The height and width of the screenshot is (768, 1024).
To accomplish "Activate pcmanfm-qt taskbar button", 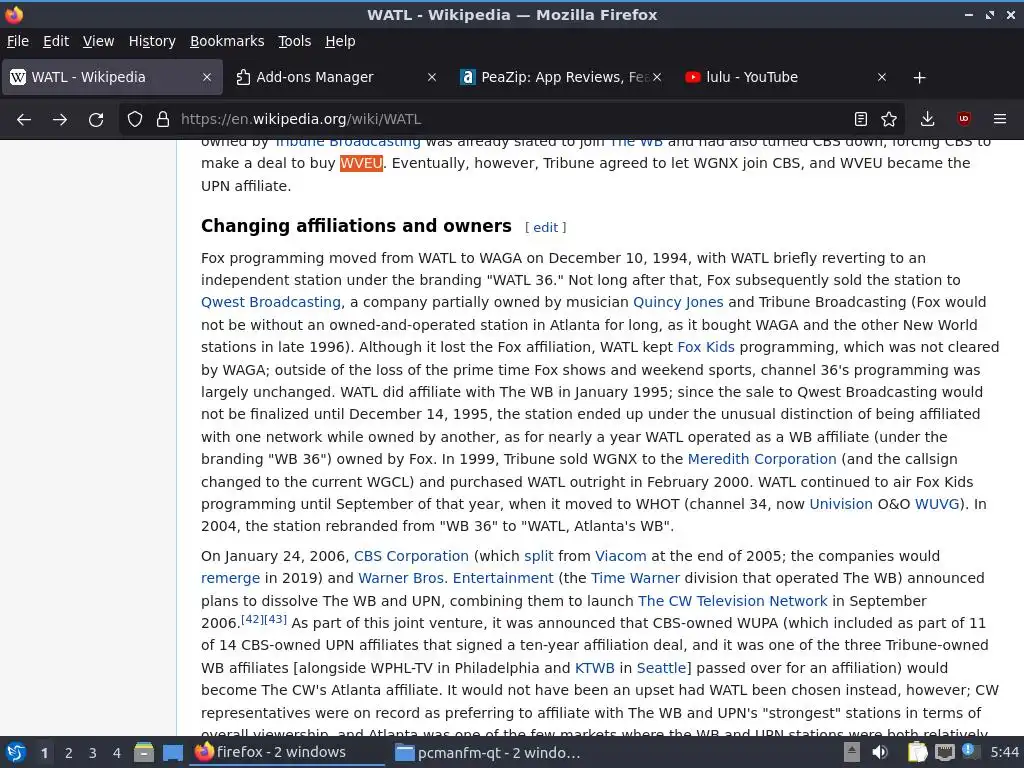I will pos(488,752).
